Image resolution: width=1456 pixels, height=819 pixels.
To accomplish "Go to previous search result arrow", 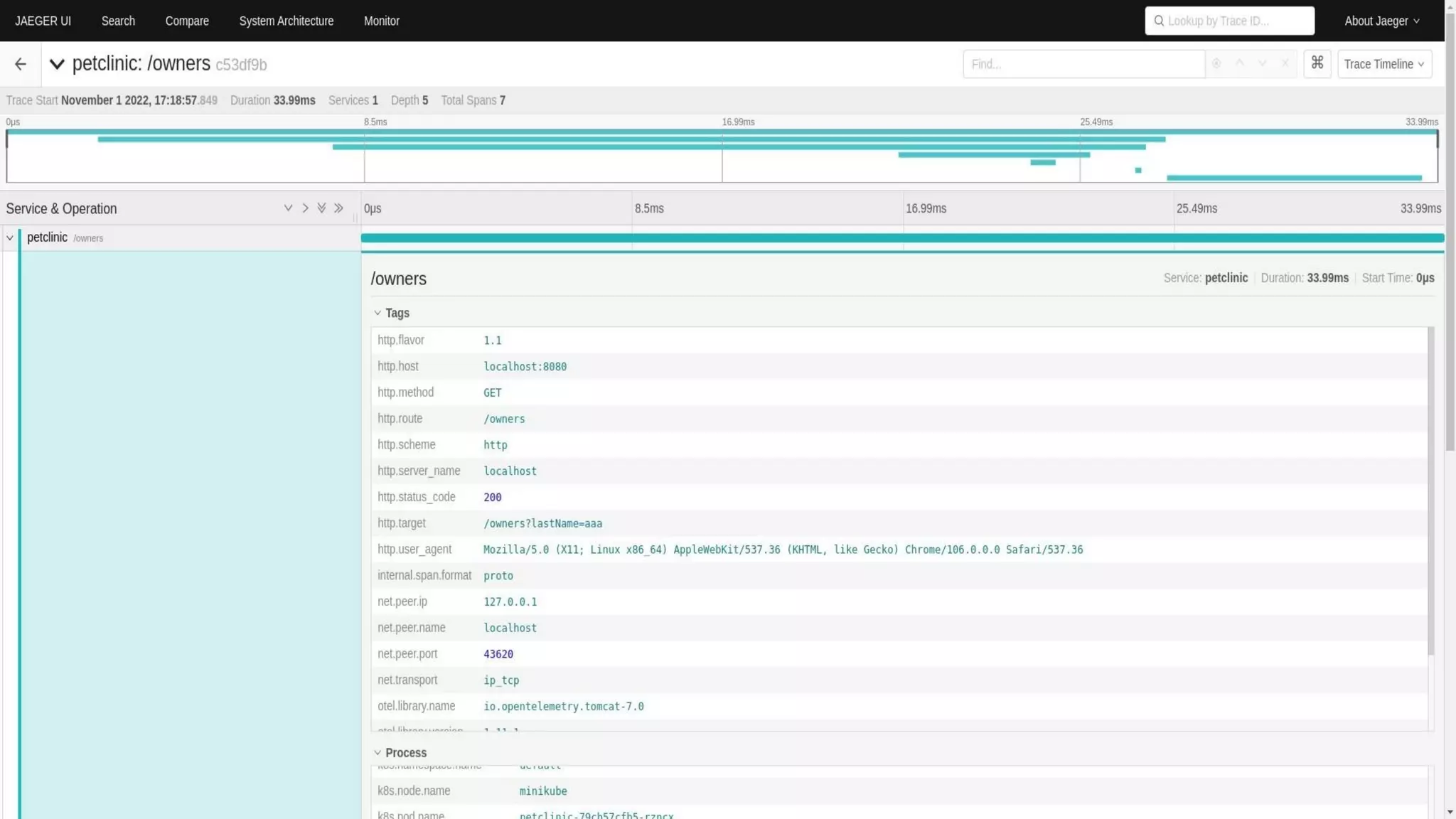I will click(x=1239, y=64).
